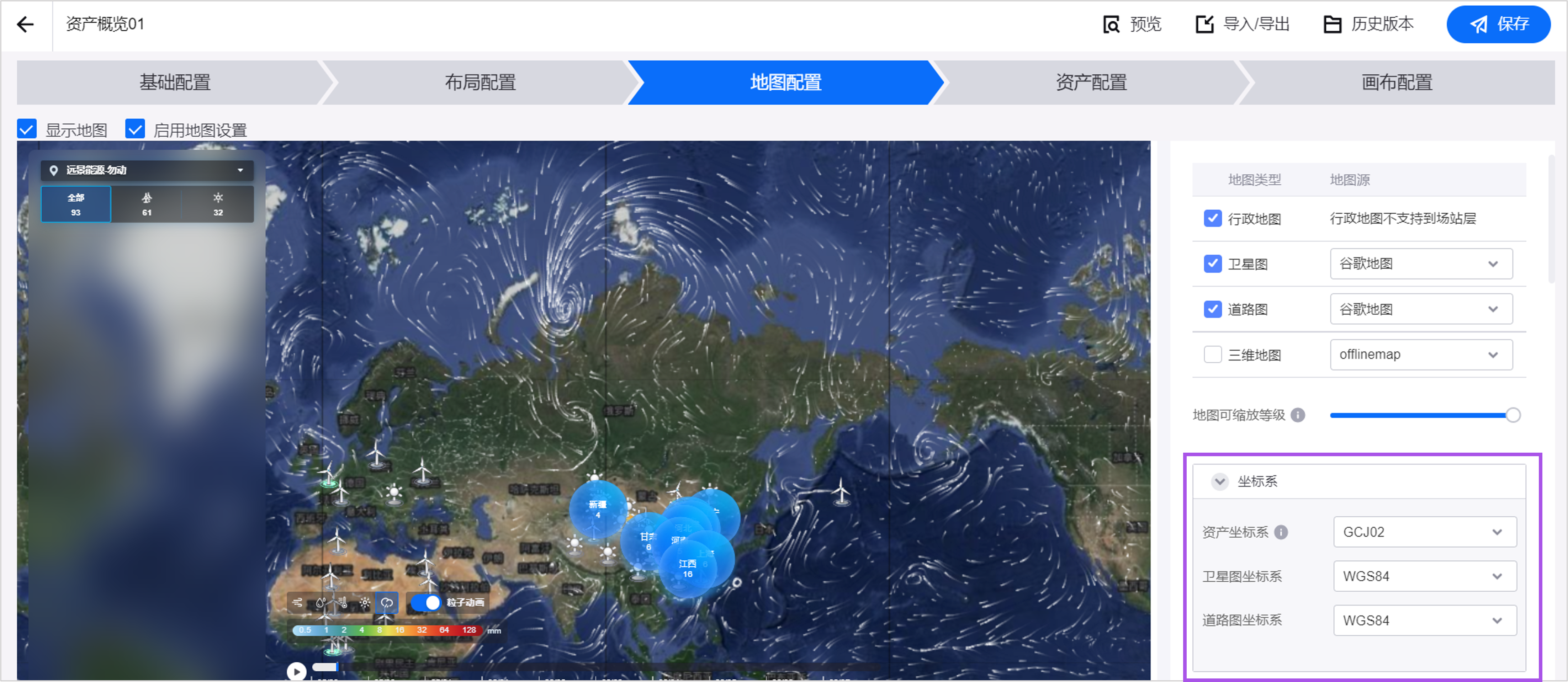
Task: Uncheck the 显示地图 checkbox
Action: (x=27, y=129)
